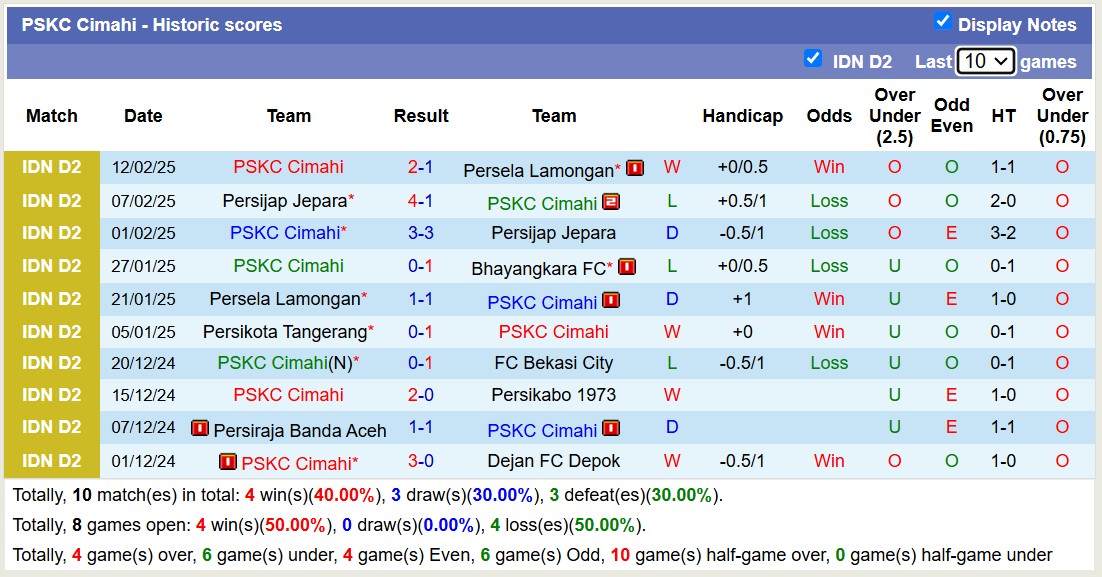1102x577 pixels.
Task: Click the Persikota Tangerang team link
Action: (285, 332)
